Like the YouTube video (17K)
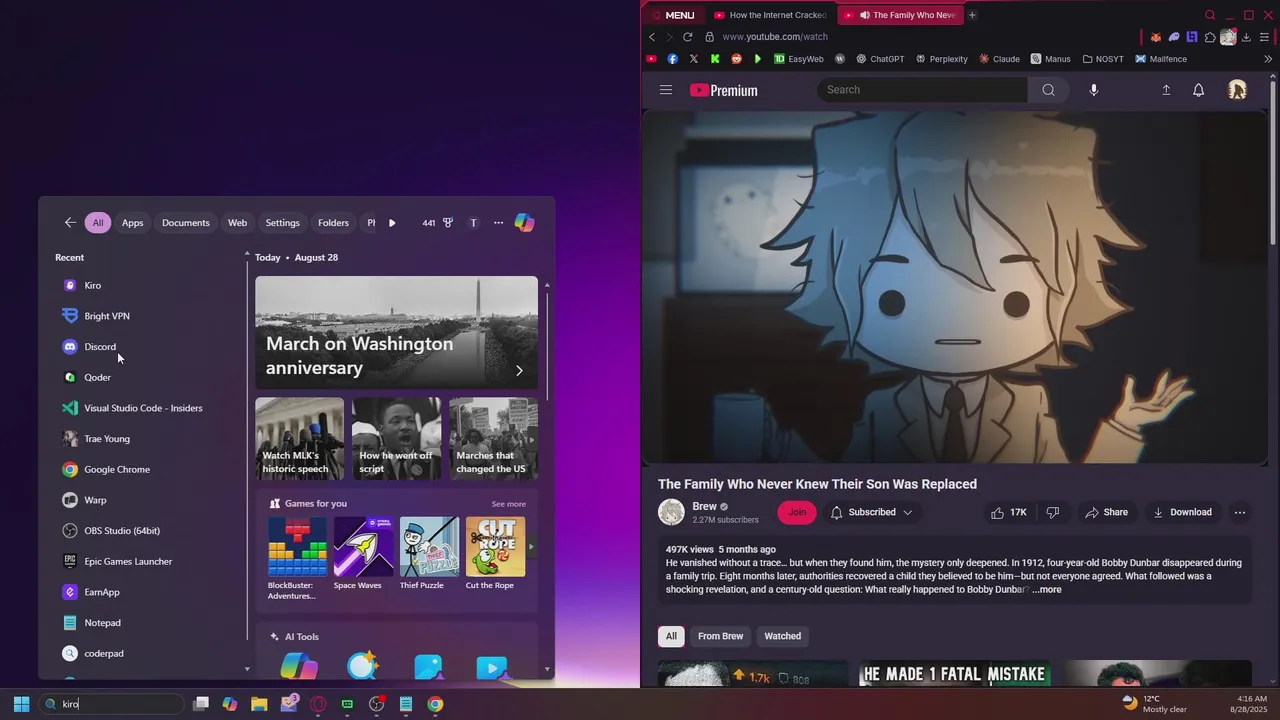The height and width of the screenshot is (720, 1280). (x=1009, y=512)
